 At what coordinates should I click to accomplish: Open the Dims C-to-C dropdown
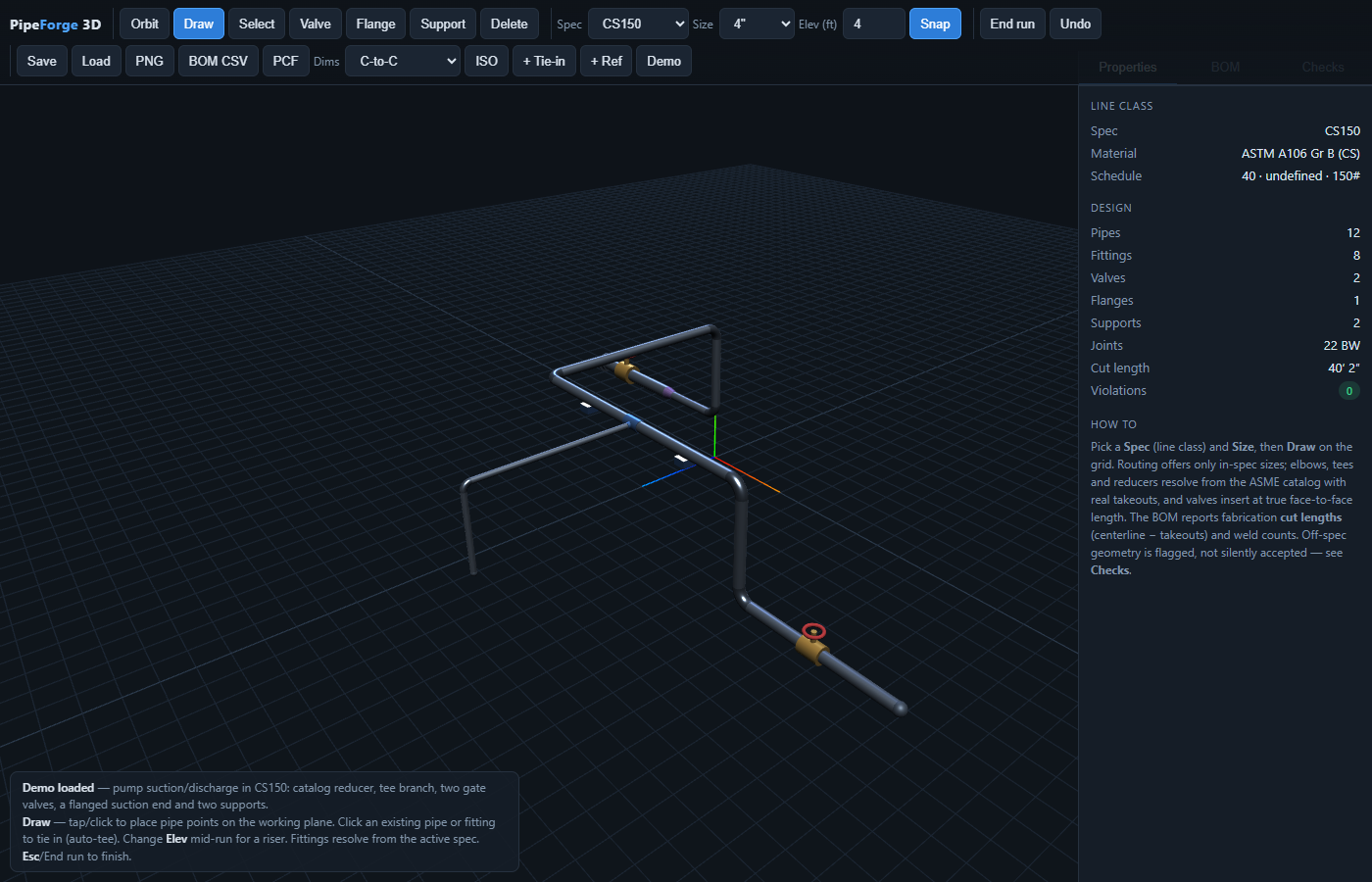pos(403,61)
